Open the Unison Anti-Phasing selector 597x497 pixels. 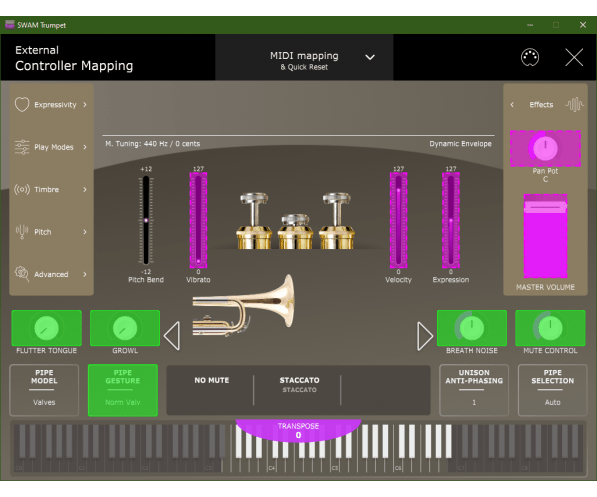(474, 390)
